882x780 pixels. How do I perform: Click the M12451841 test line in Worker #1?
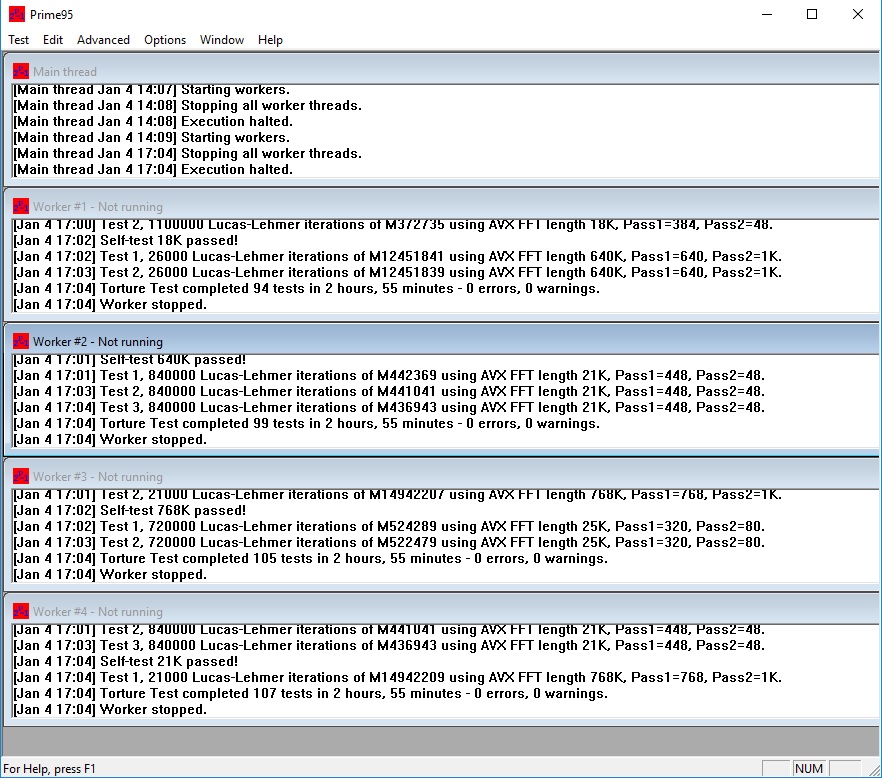coord(398,256)
